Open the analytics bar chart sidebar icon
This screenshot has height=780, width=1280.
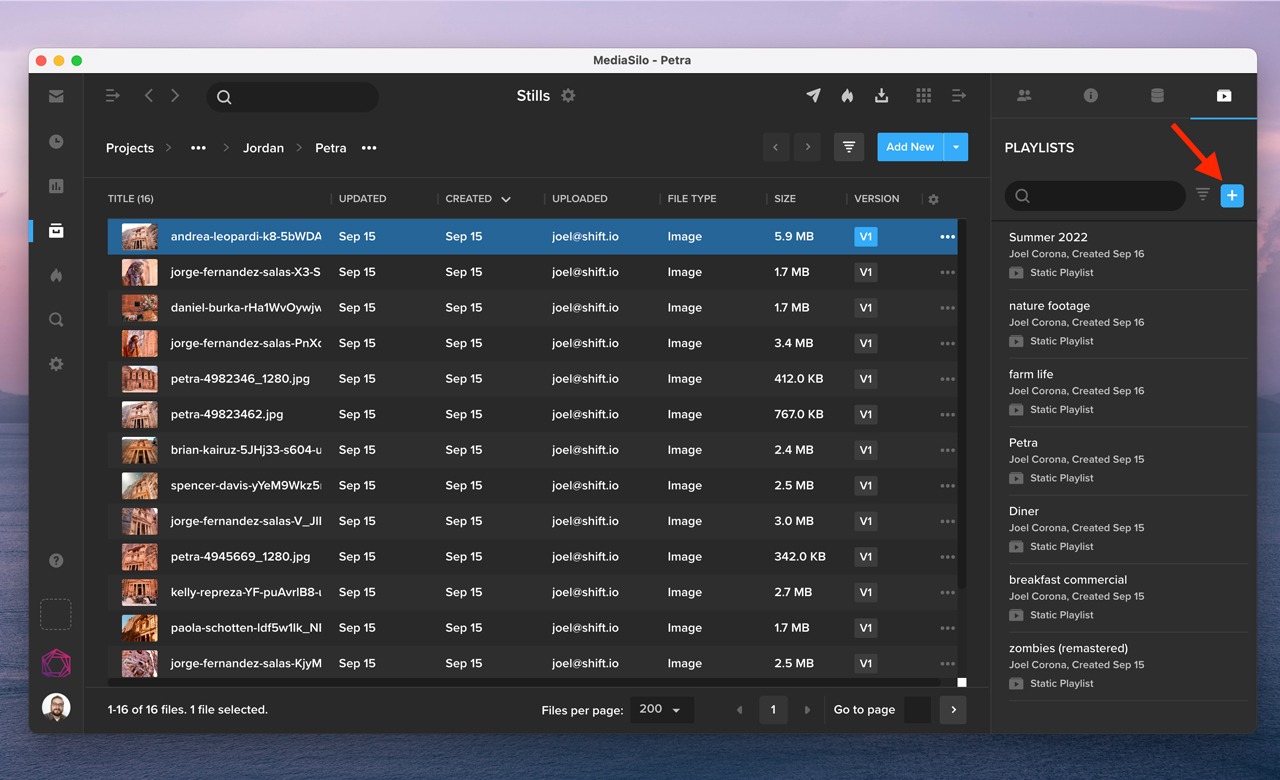tap(56, 186)
